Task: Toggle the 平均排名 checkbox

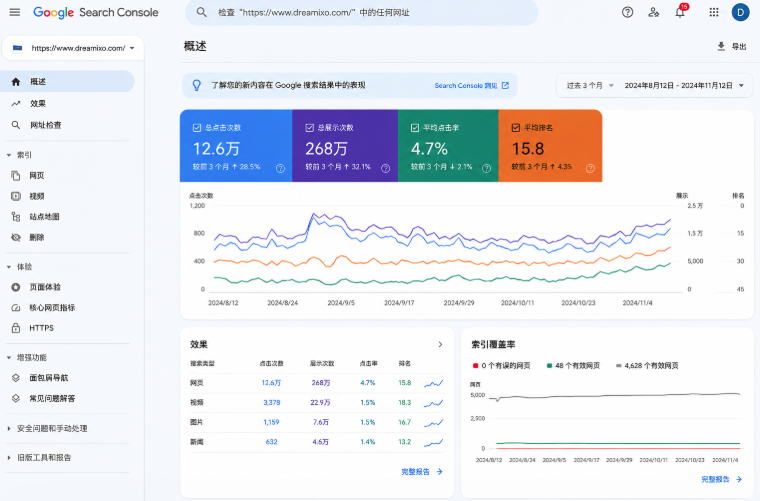Action: [x=516, y=128]
